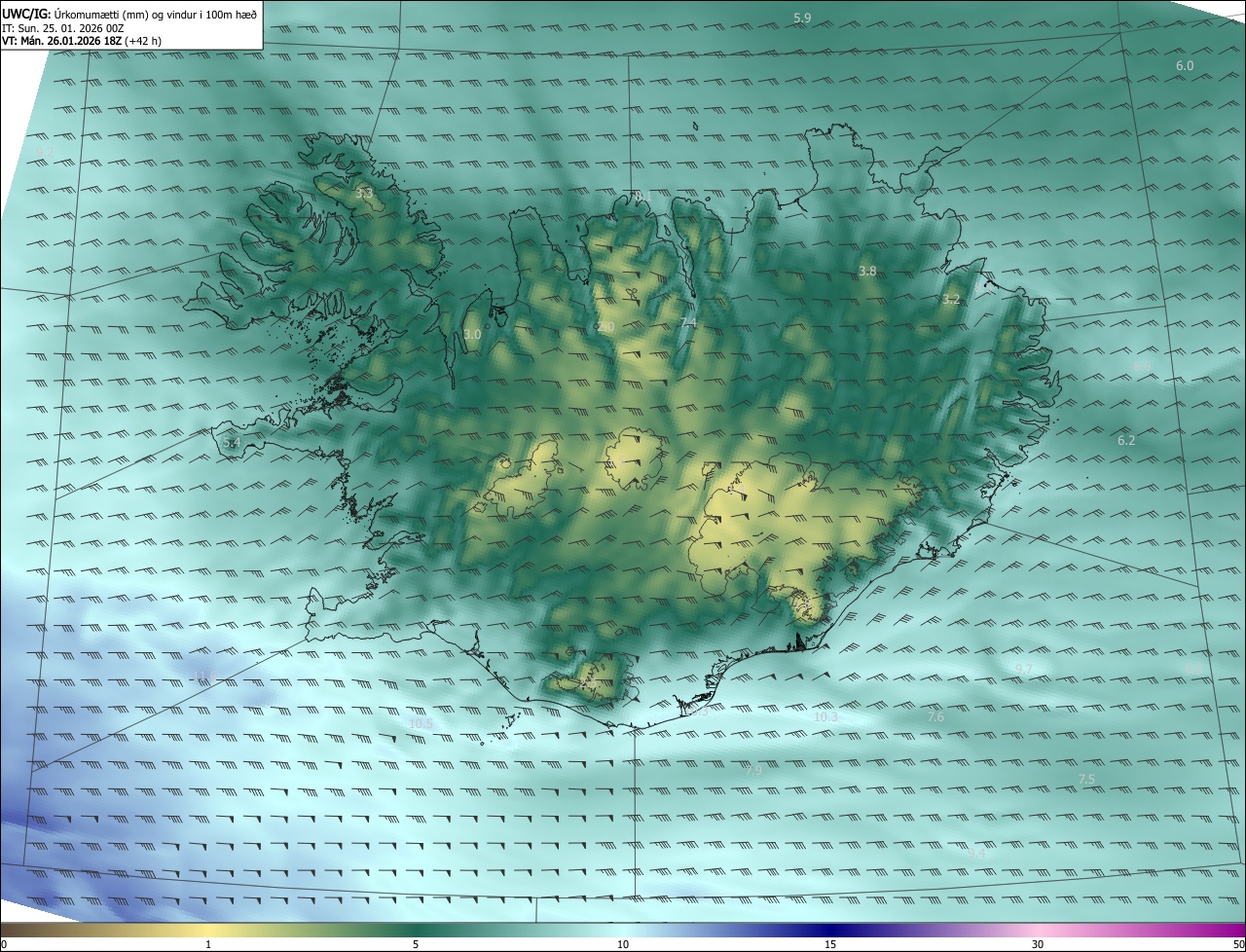1246x952 pixels.
Task: Click the color scale bar at 5
Action: [x=416, y=930]
